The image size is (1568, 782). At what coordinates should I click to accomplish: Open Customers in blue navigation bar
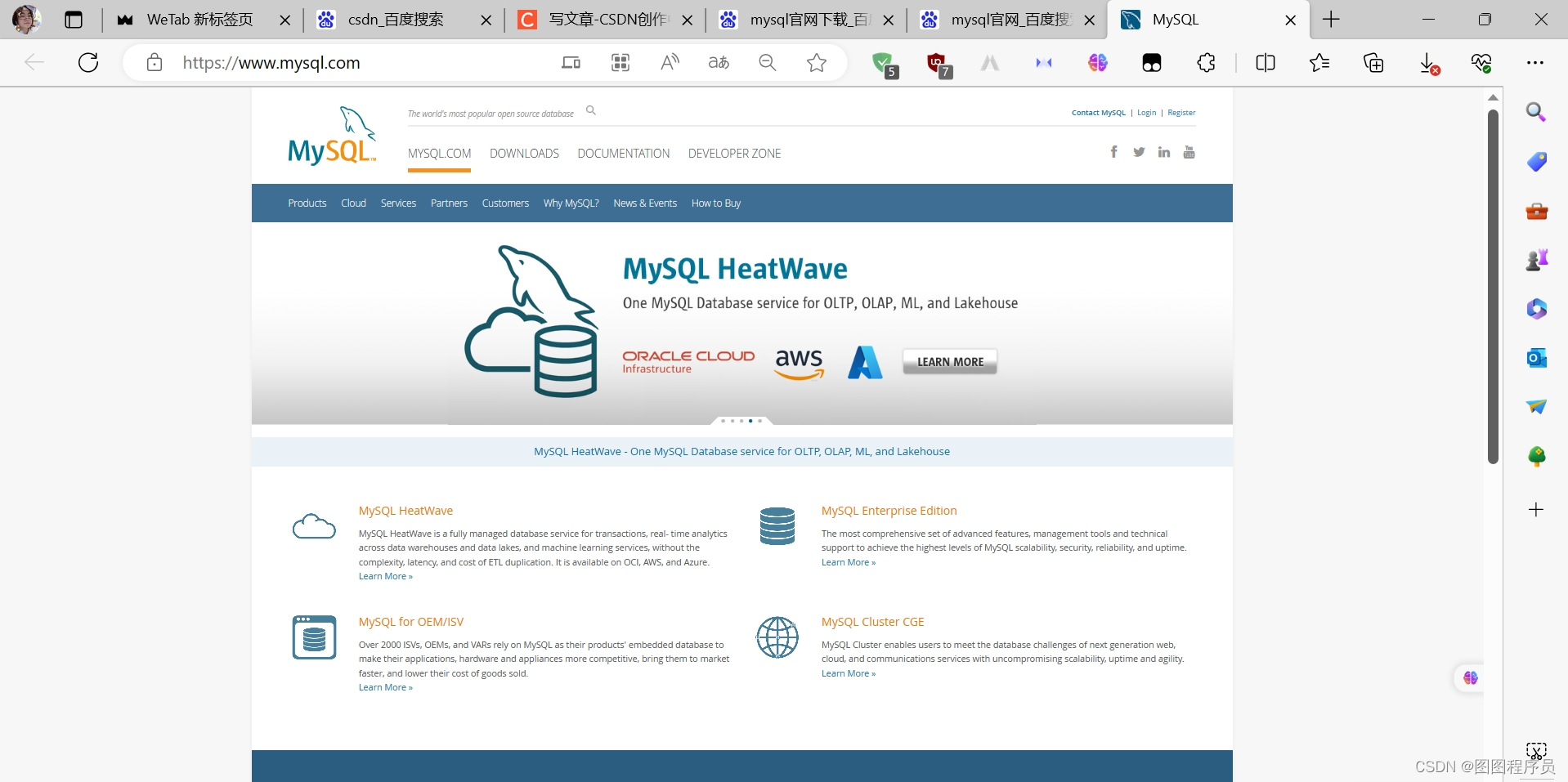[505, 203]
